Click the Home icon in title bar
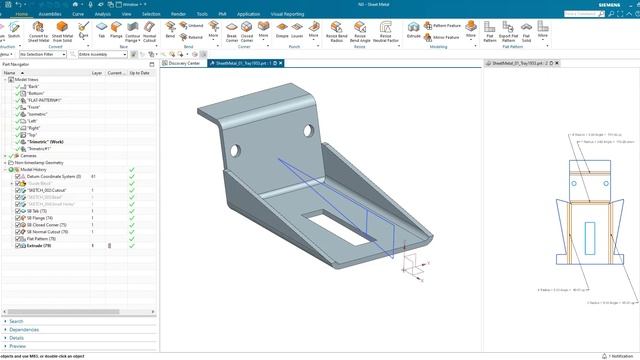This screenshot has height=360, width=640. [75, 4]
